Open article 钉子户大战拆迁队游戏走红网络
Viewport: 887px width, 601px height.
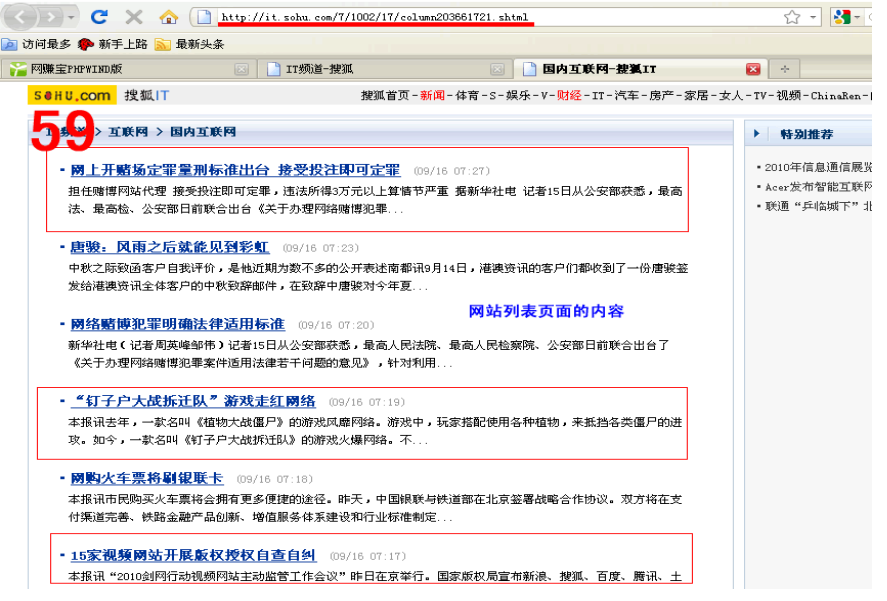193,401
